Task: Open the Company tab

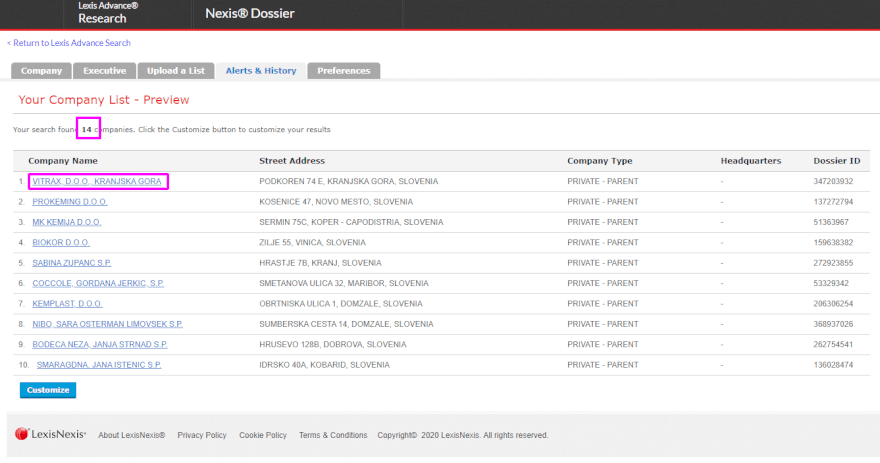Action: coord(42,71)
